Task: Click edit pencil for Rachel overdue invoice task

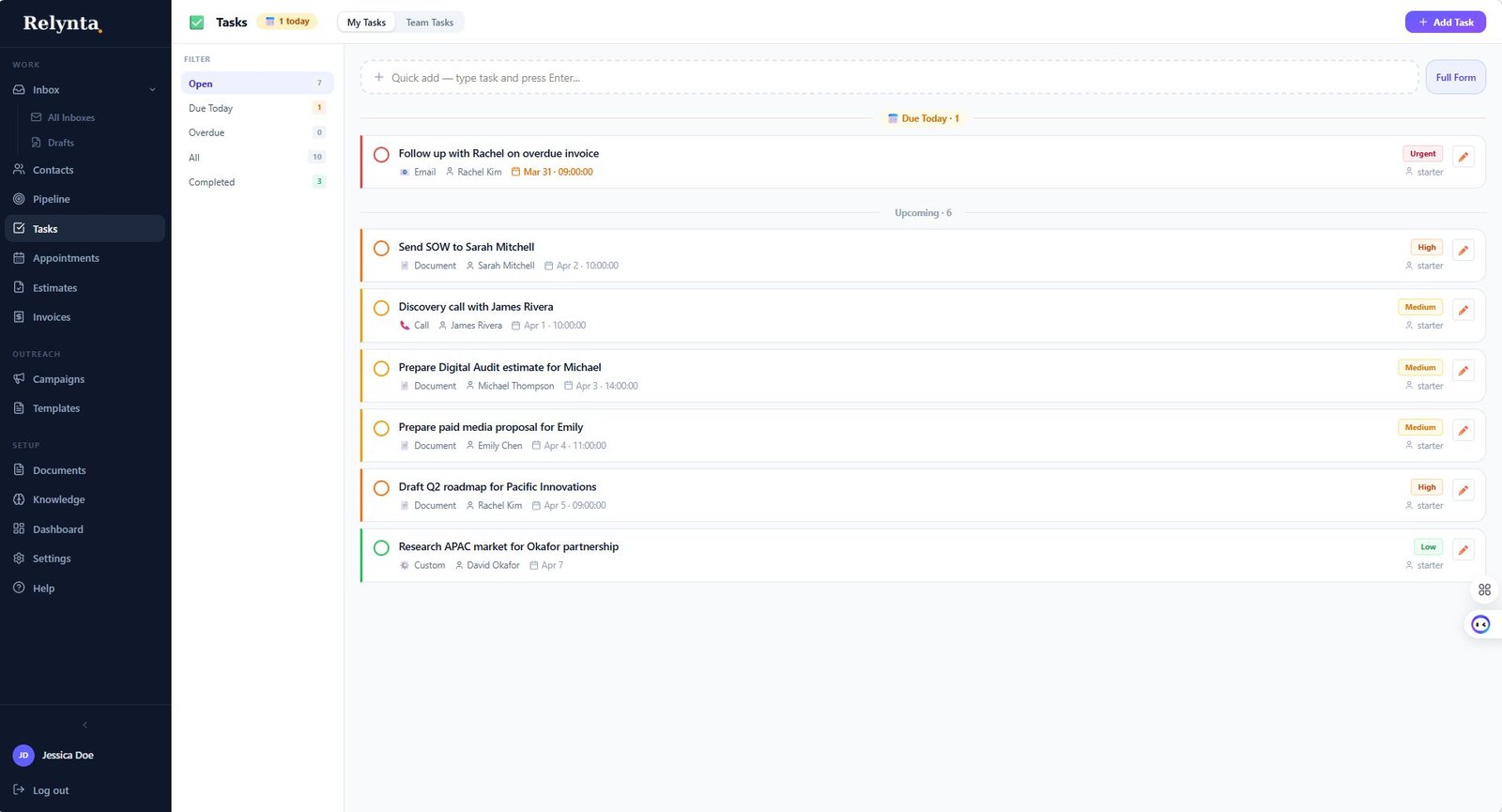Action: [x=1463, y=157]
